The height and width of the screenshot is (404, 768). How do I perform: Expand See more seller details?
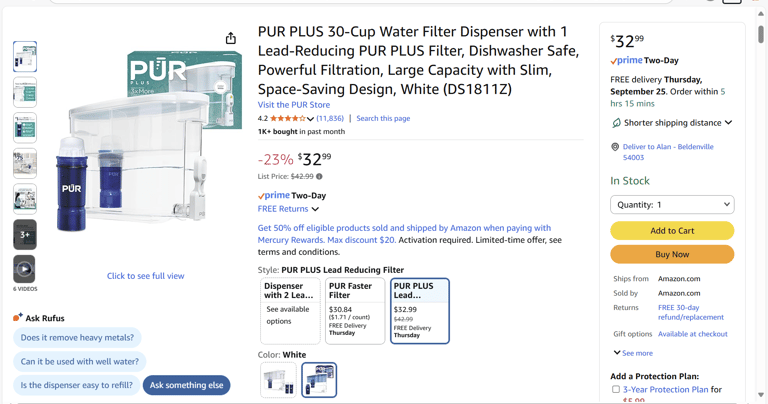coord(633,353)
